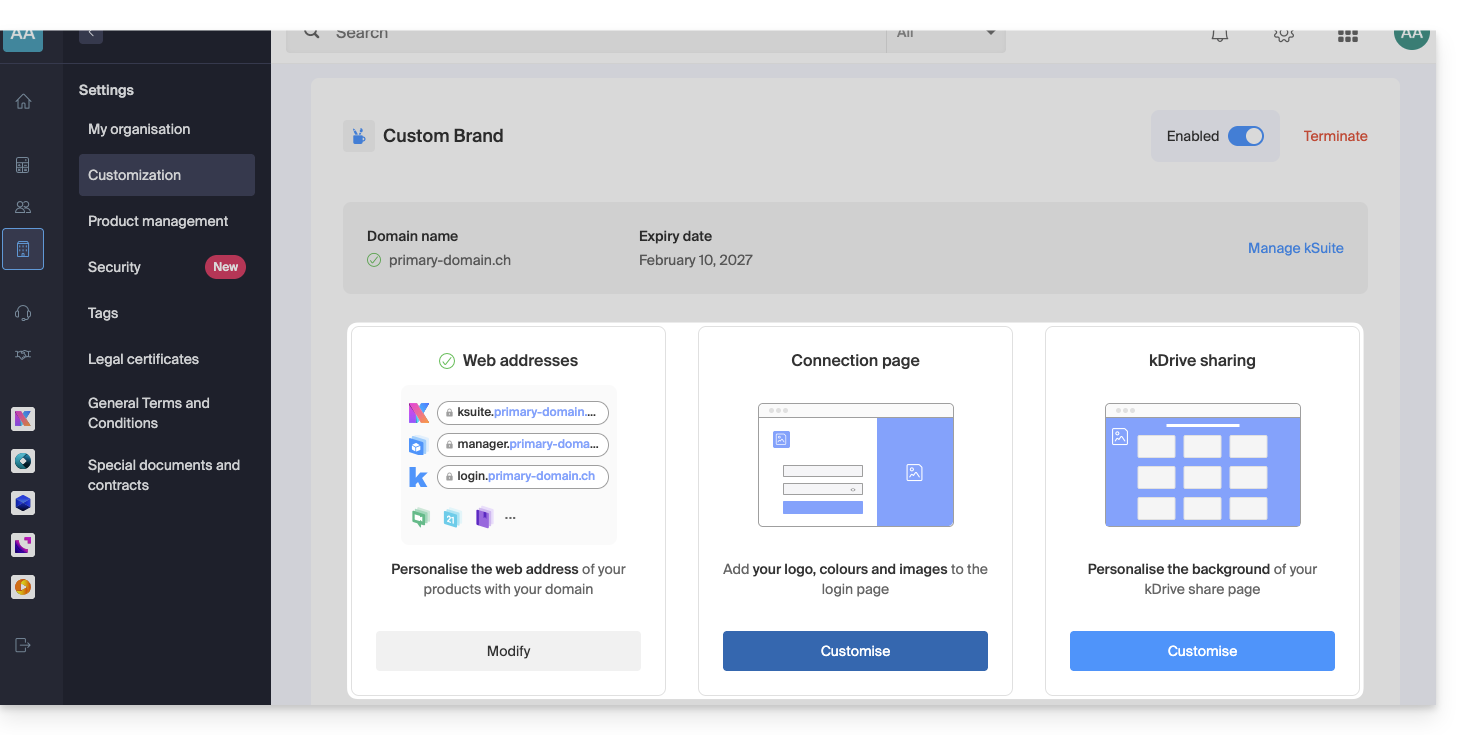Open the users group icon in sidebar
Screen dimensions: 1466x735
23,207
